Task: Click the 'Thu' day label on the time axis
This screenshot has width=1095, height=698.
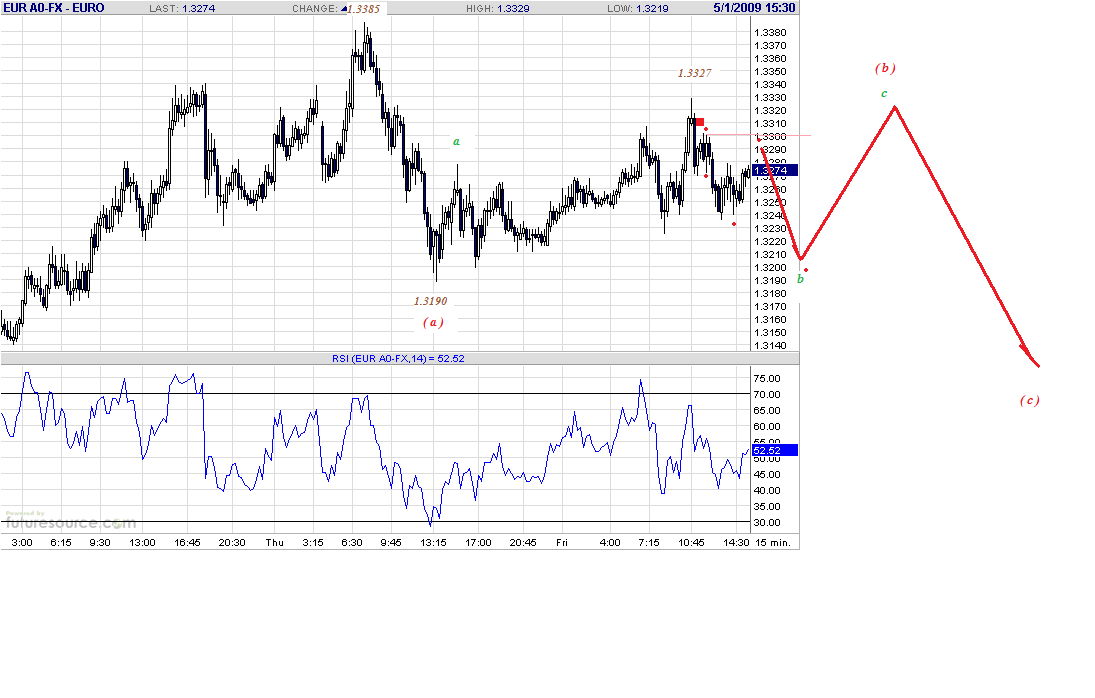Action: (x=274, y=542)
